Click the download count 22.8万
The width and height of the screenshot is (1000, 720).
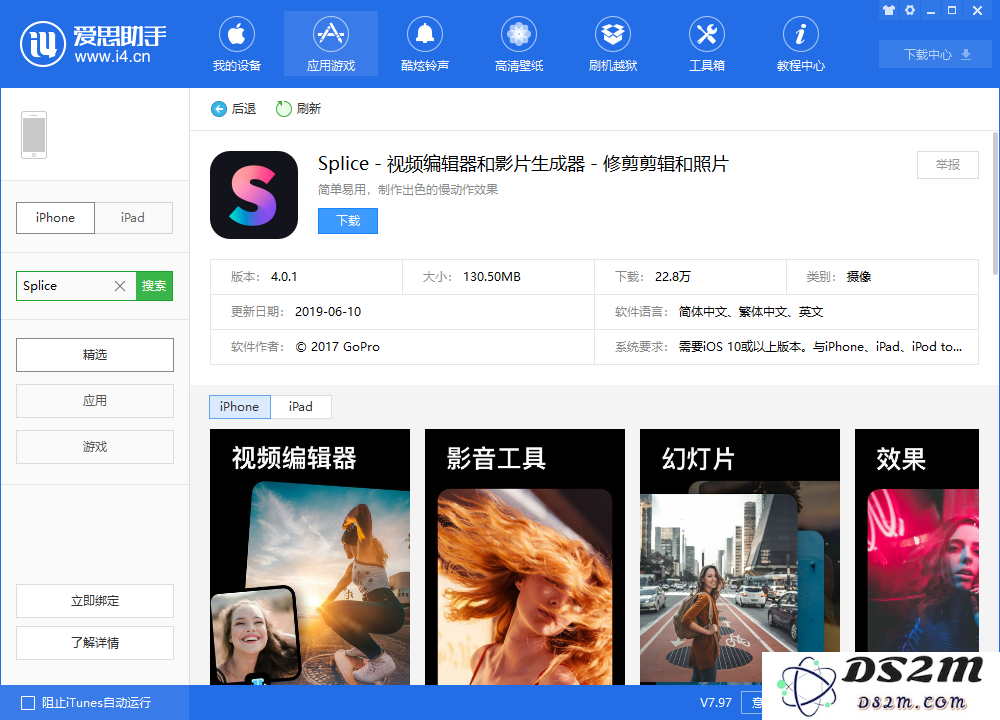point(673,277)
